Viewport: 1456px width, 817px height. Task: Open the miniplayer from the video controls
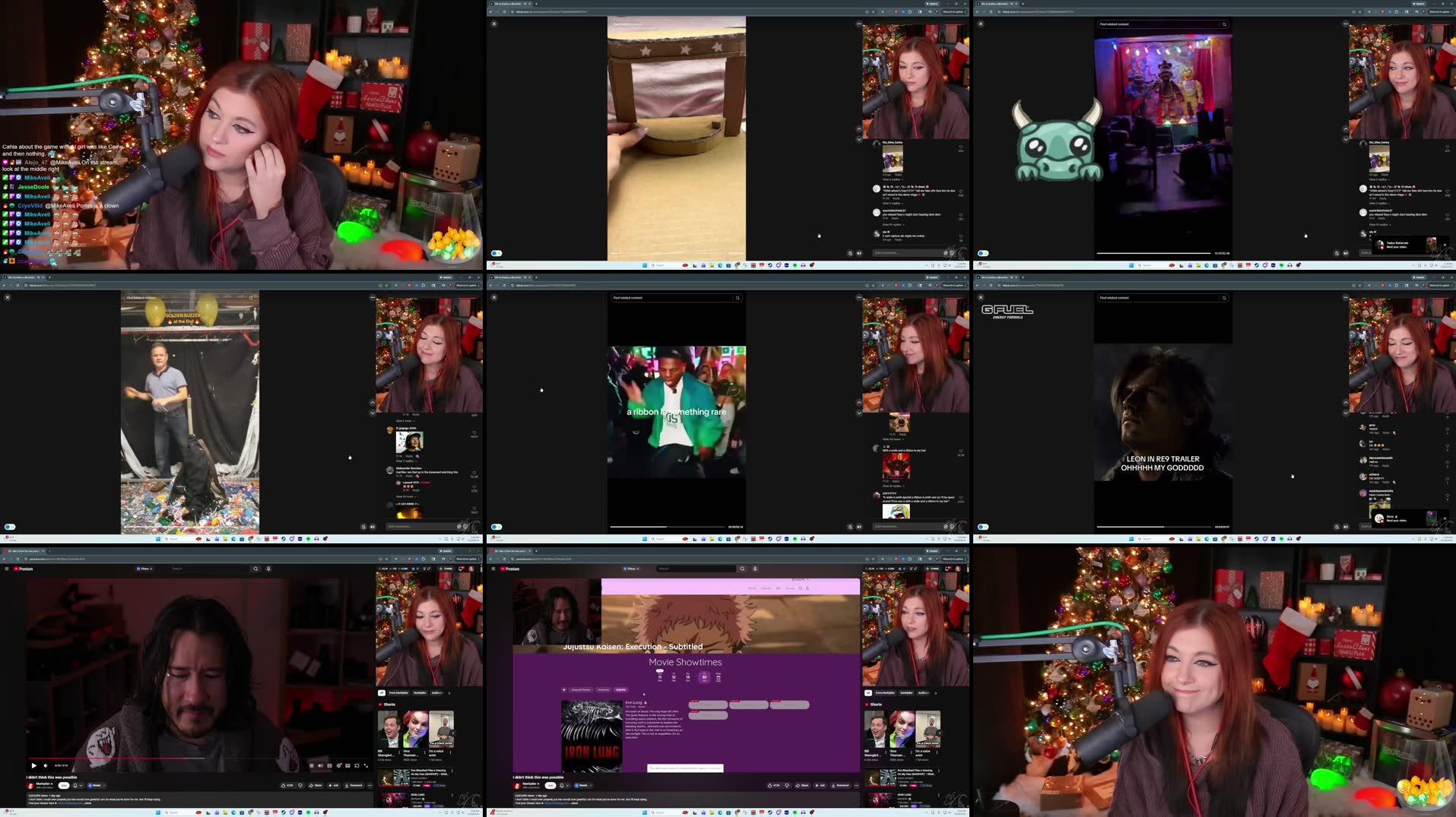click(347, 765)
